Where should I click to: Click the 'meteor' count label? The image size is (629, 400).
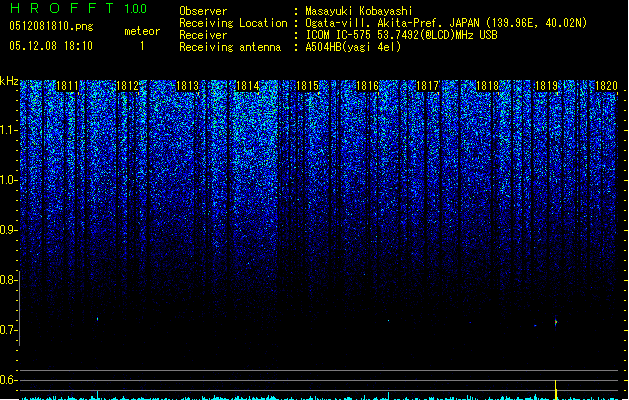[142, 31]
